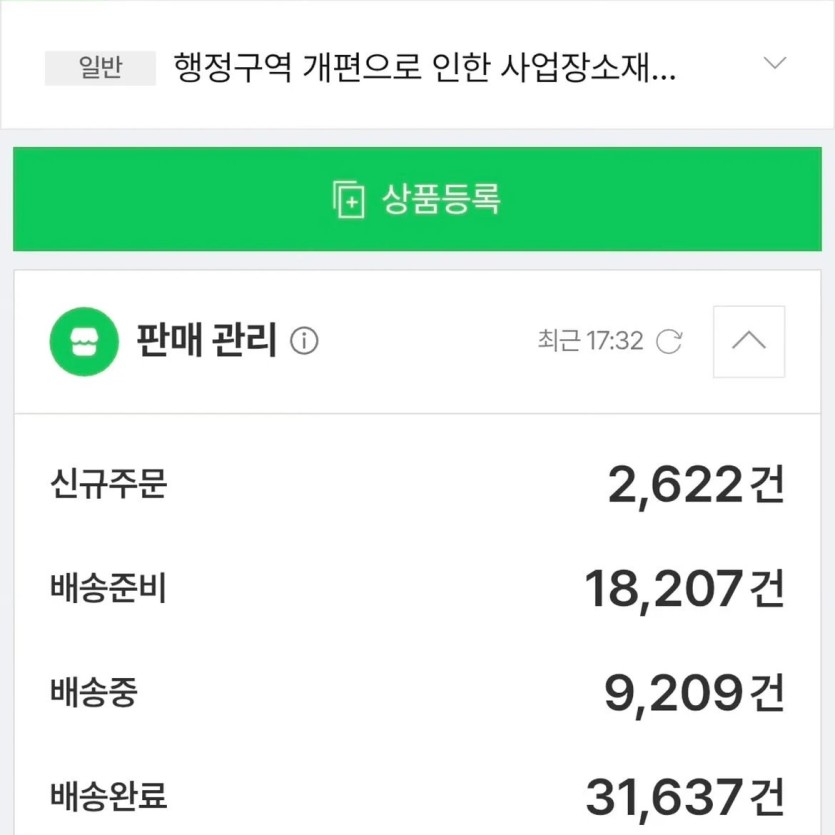The image size is (835, 835).
Task: Open the 배송준비 row label
Action: [x=109, y=588]
